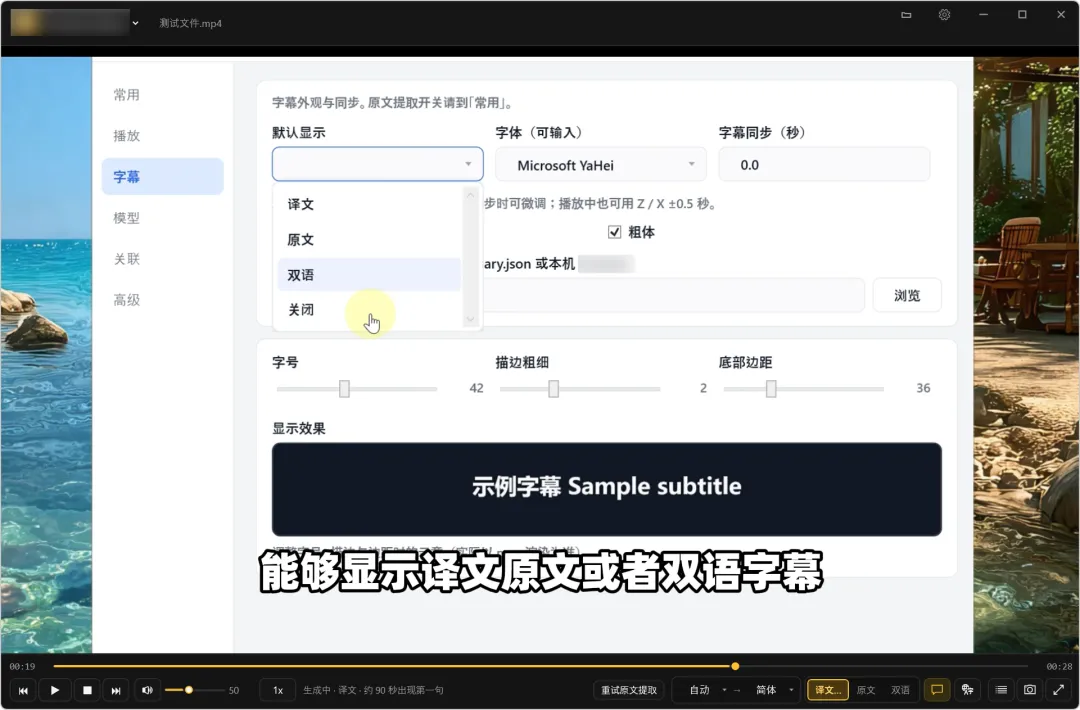The width and height of the screenshot is (1080, 710).
Task: Skip to next track button
Action: (x=116, y=690)
